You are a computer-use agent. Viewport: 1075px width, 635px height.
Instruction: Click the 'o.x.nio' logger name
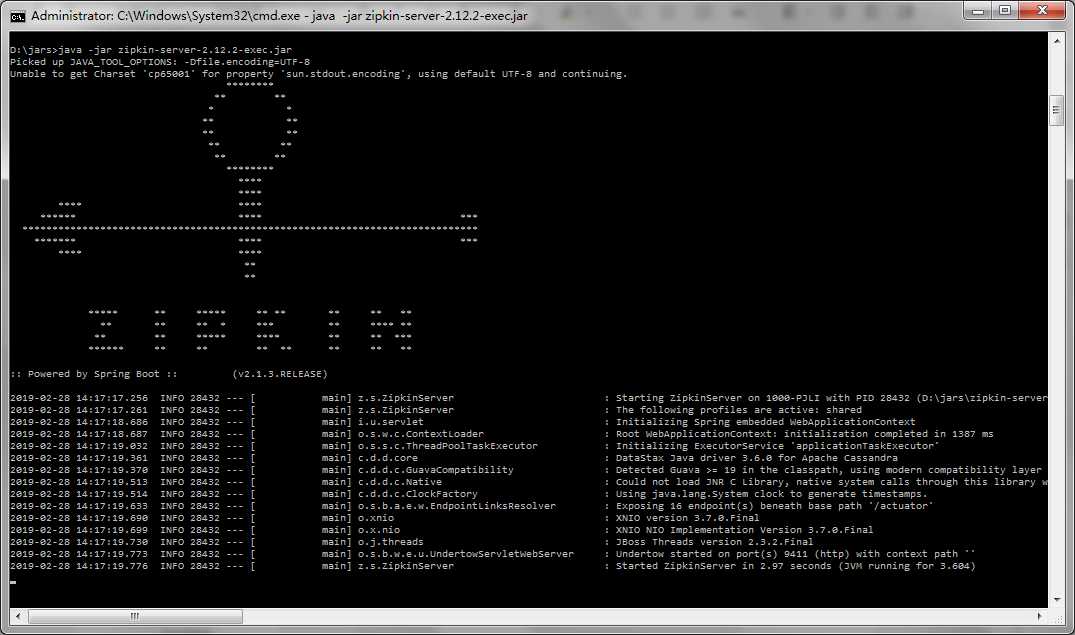click(x=378, y=530)
